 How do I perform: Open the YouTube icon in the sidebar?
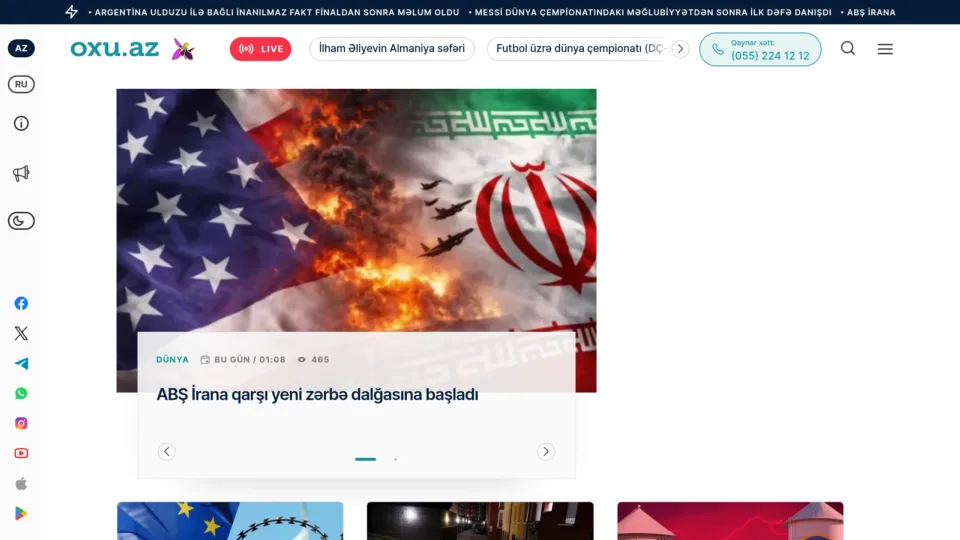(21, 453)
